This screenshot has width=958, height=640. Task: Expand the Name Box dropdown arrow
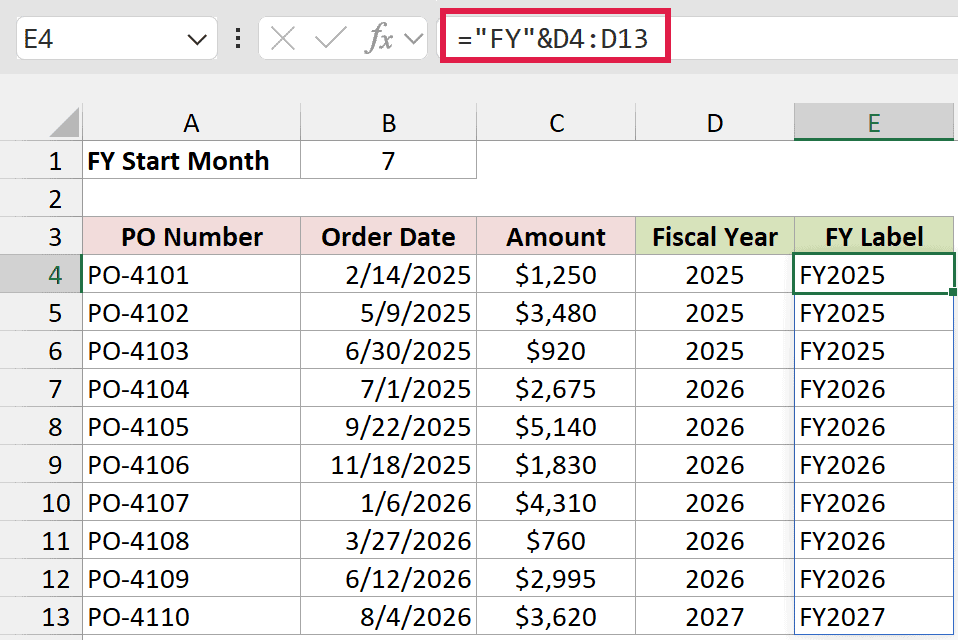pos(197,40)
